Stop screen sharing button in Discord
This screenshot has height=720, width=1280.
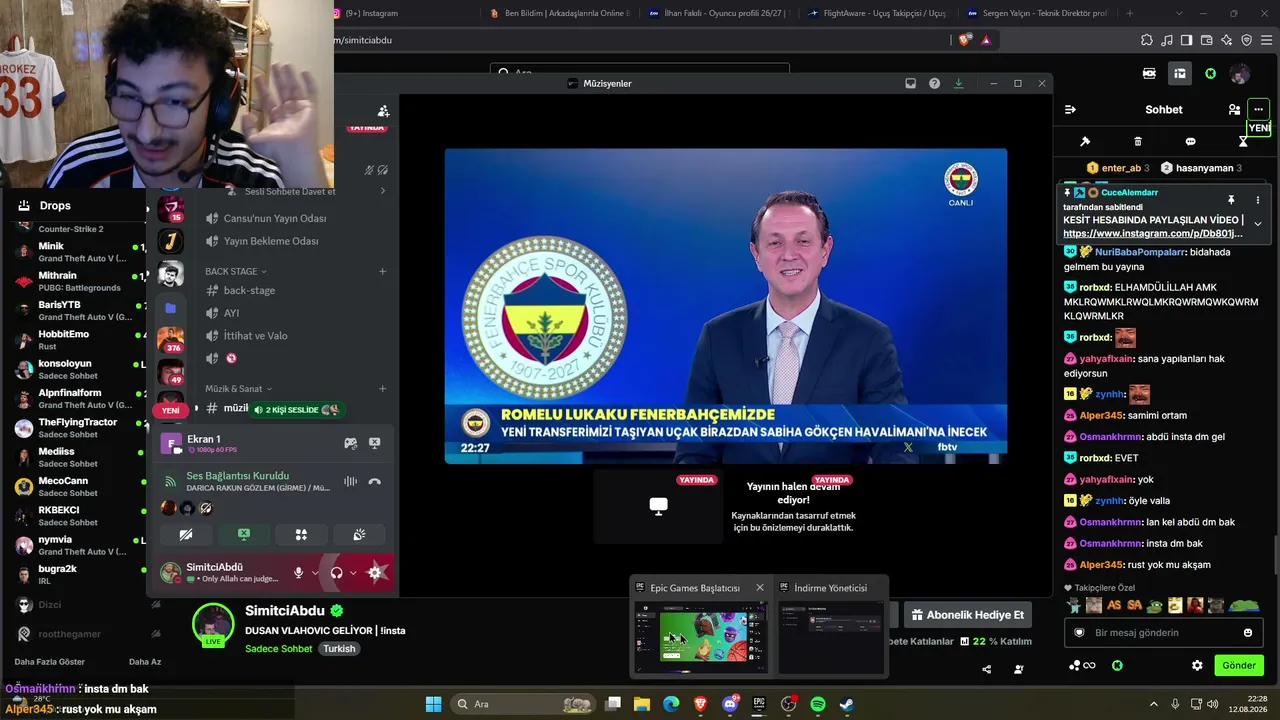click(243, 535)
